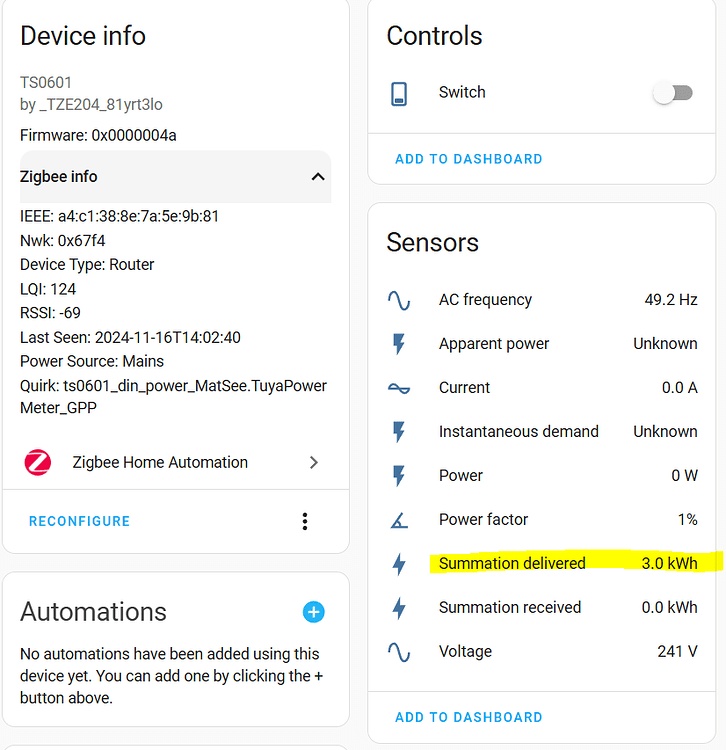This screenshot has height=750, width=726.
Task: Click the Zigbee Home Automation logo icon
Action: 38,462
